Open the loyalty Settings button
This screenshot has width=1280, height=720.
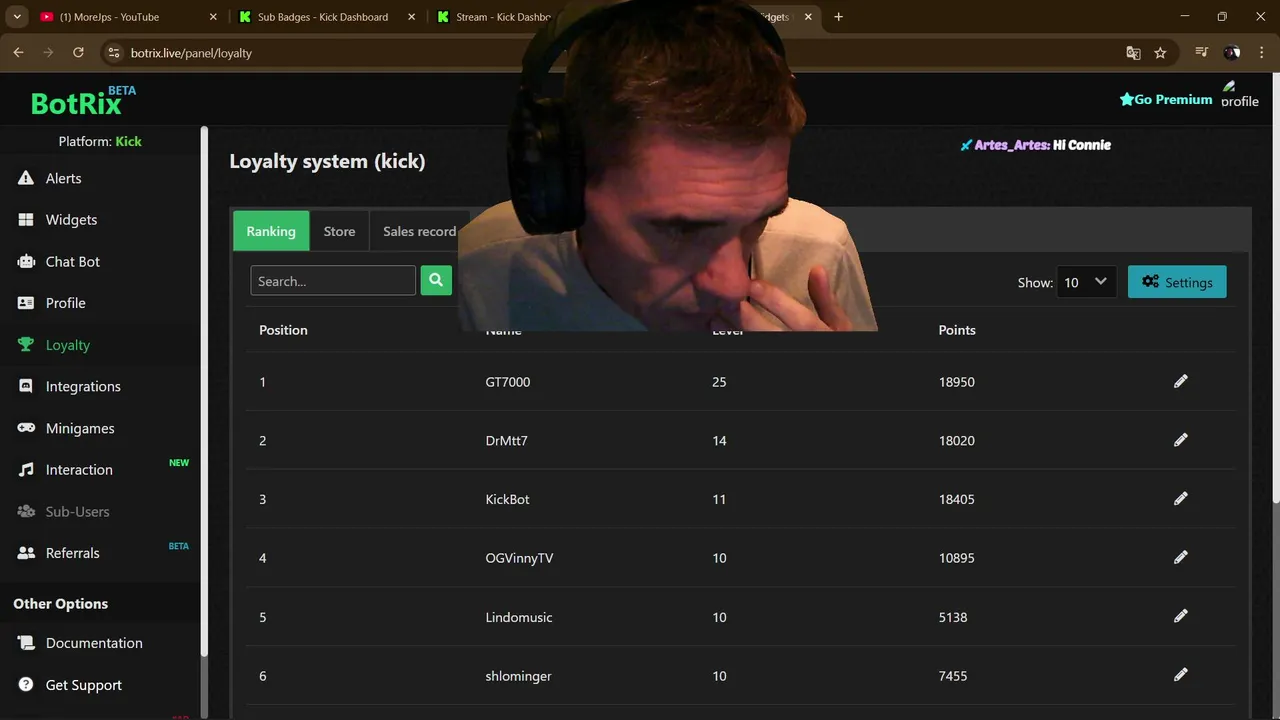(1177, 282)
